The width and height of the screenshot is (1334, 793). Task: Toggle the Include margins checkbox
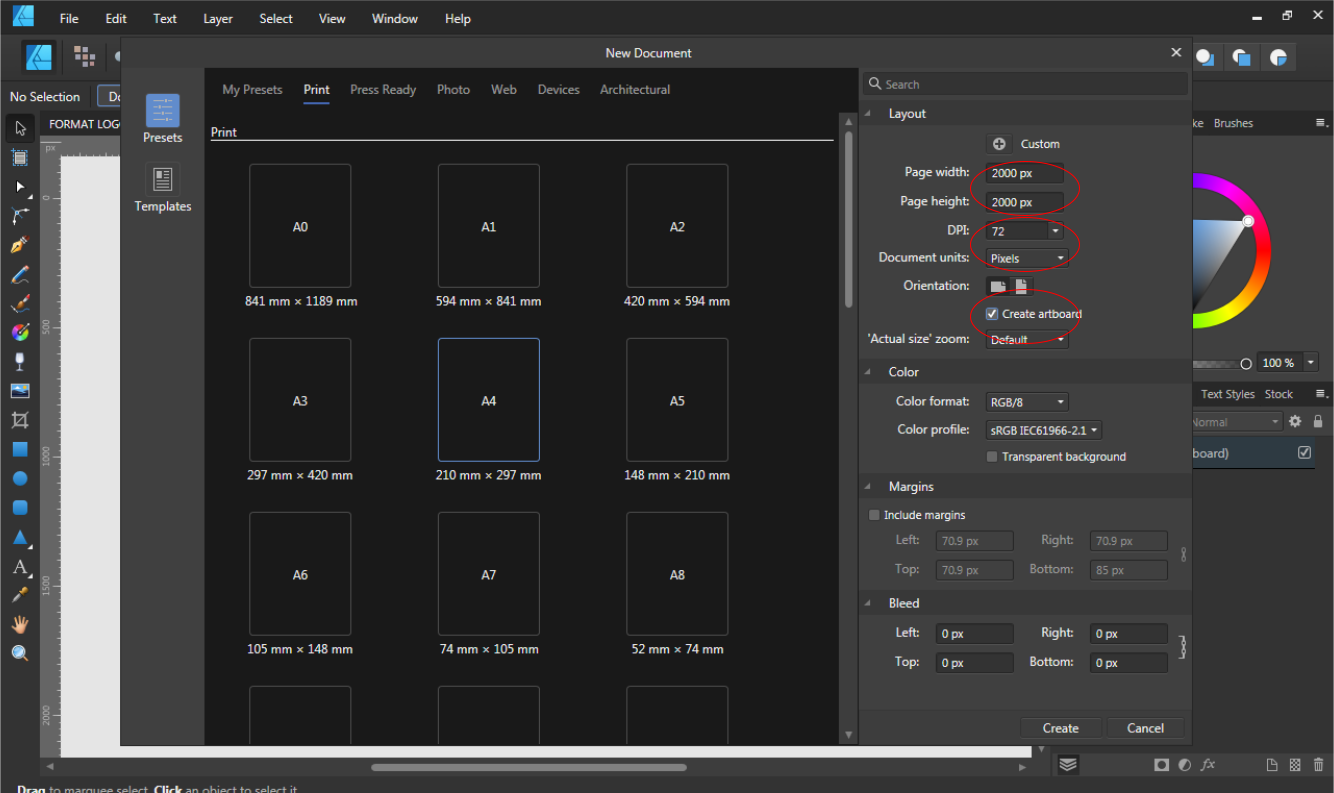(874, 514)
